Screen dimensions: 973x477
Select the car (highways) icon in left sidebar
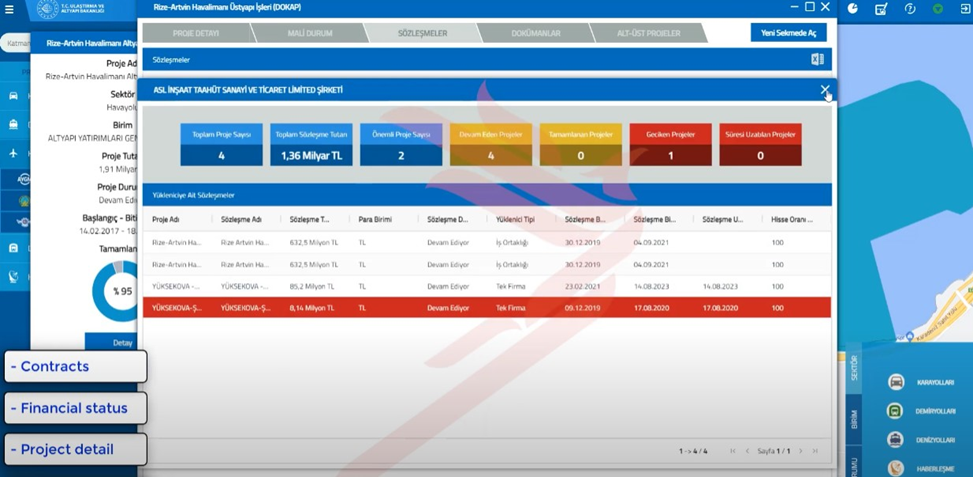pos(14,96)
